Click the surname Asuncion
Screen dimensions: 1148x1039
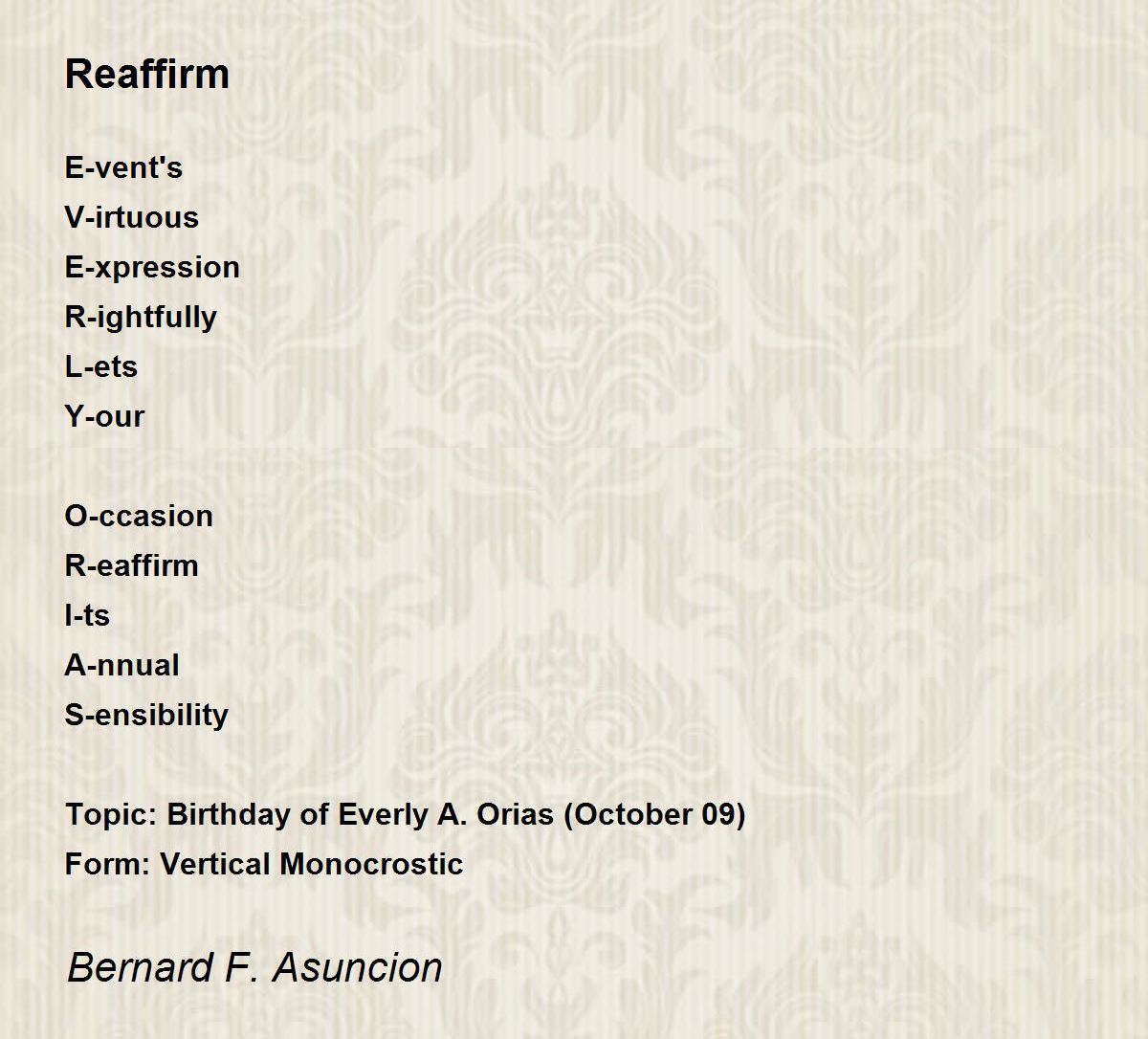coord(358,967)
